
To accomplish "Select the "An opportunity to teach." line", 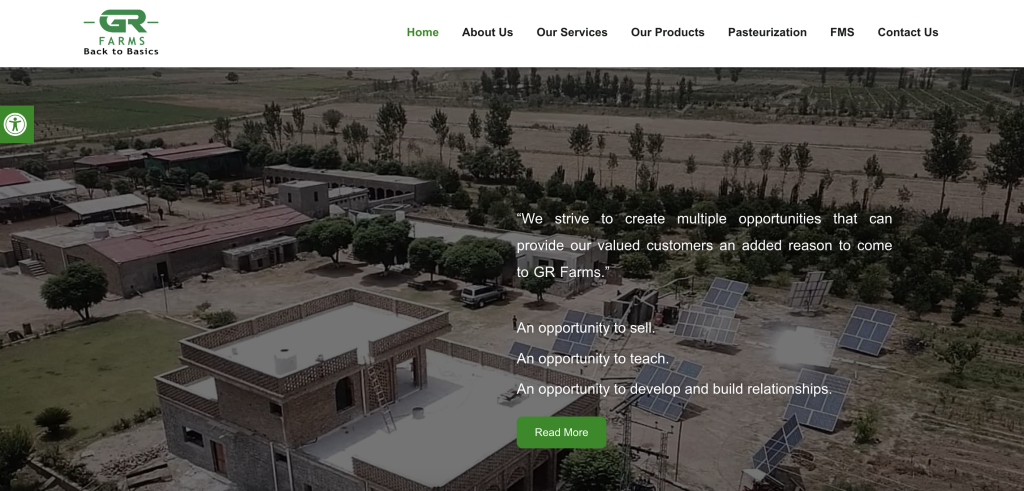I will coord(593,358).
